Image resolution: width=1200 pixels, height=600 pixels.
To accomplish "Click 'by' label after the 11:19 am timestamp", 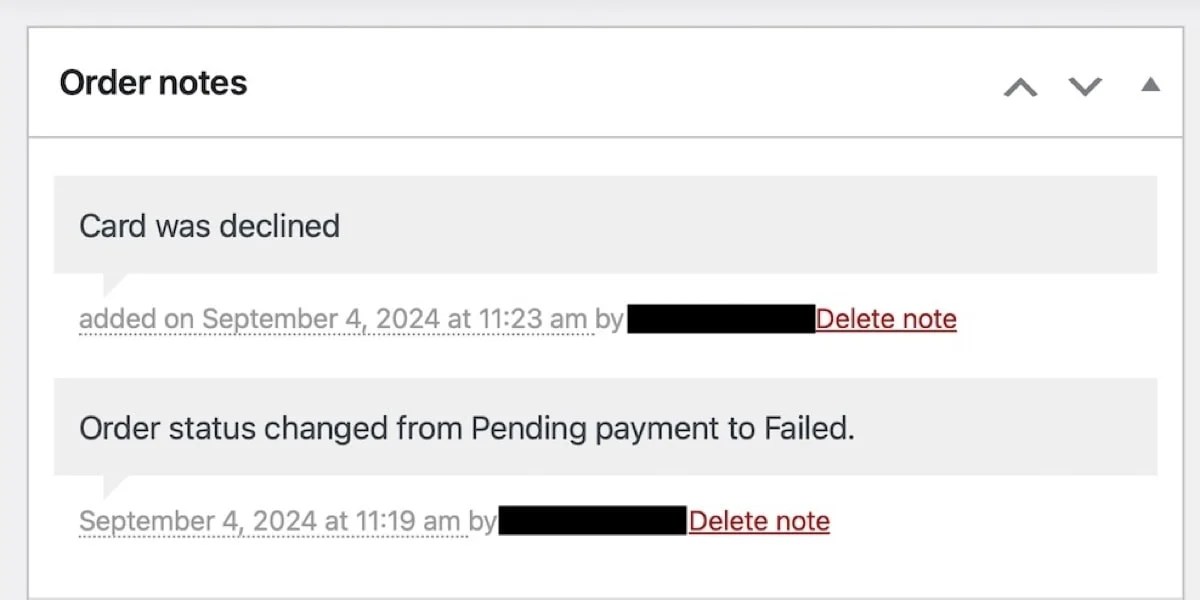I will pyautogui.click(x=482, y=521).
